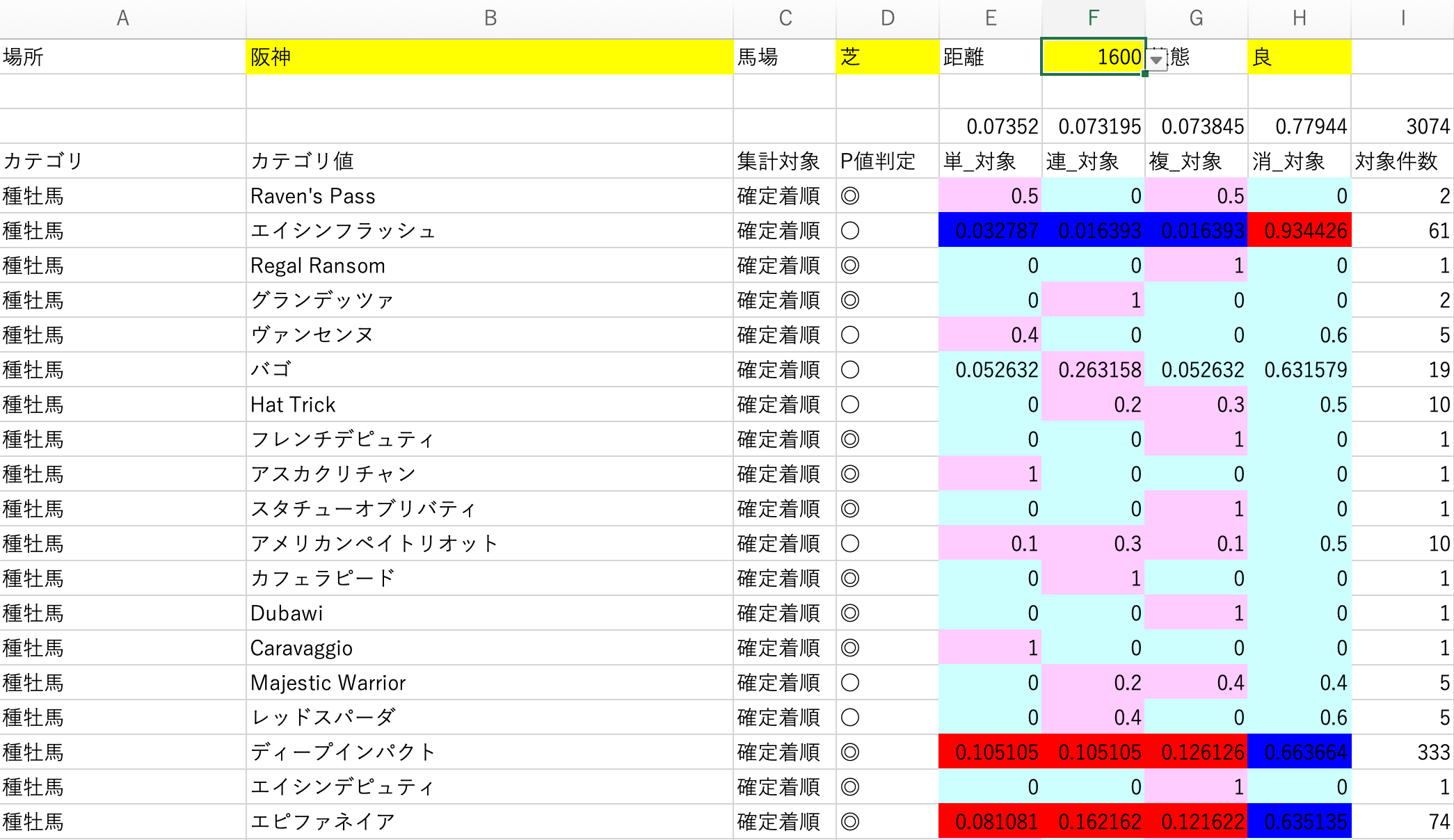Select the red 0.934426 cell in エイシンフラッシュ row

[1300, 230]
